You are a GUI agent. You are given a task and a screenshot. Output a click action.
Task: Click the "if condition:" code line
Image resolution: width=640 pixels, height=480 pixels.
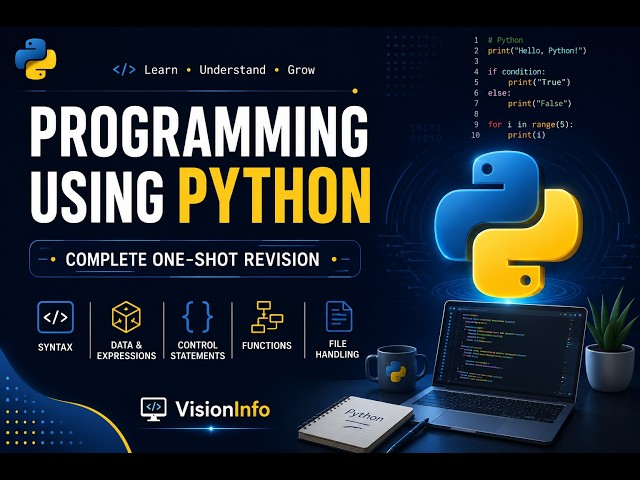[x=516, y=72]
